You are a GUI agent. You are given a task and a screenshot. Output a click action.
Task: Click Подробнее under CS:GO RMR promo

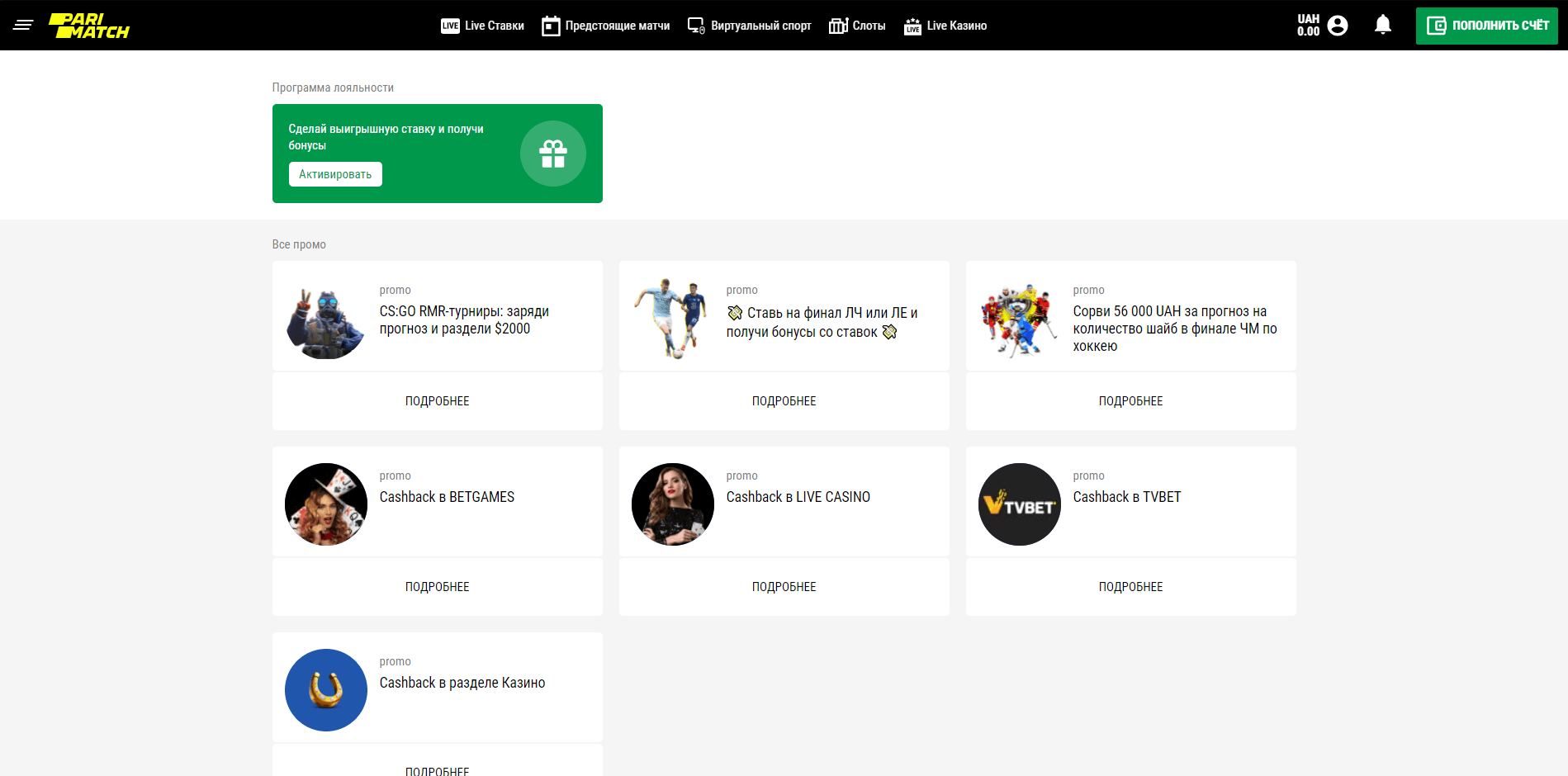437,401
